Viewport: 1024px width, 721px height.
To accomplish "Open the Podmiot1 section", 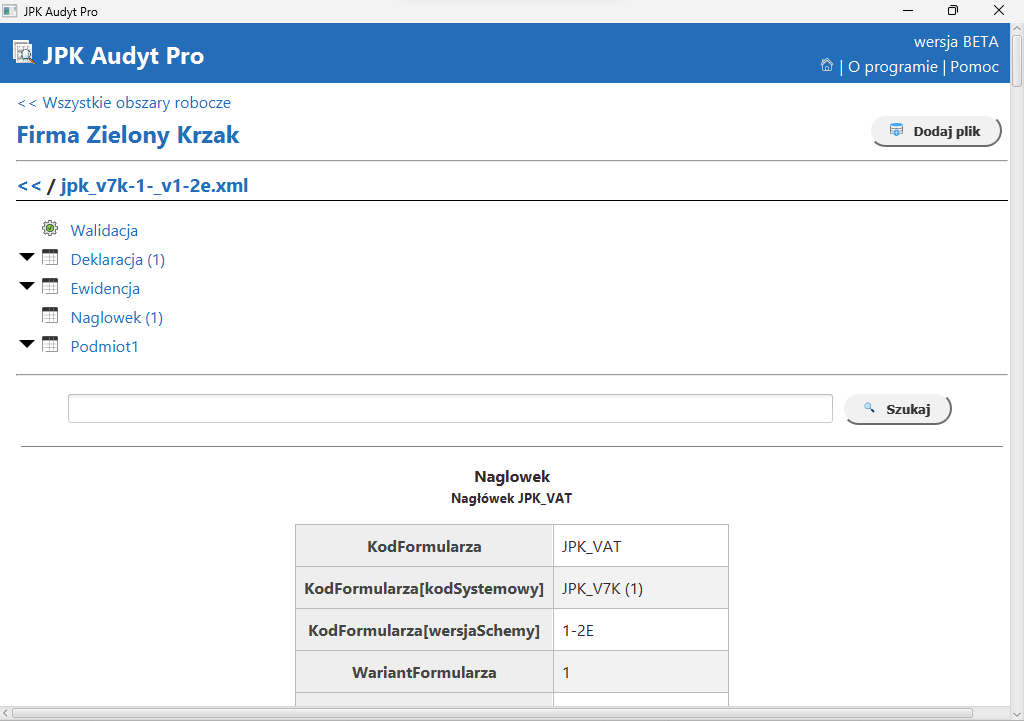I will click(104, 347).
